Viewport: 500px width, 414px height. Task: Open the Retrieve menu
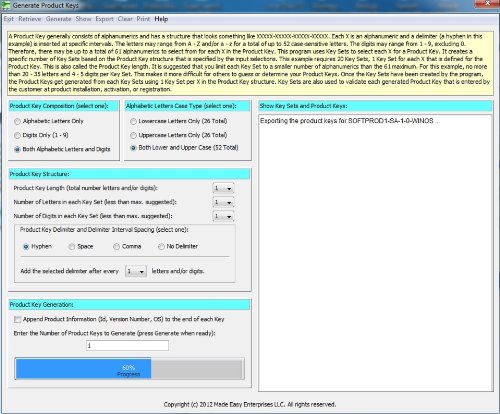(30, 19)
